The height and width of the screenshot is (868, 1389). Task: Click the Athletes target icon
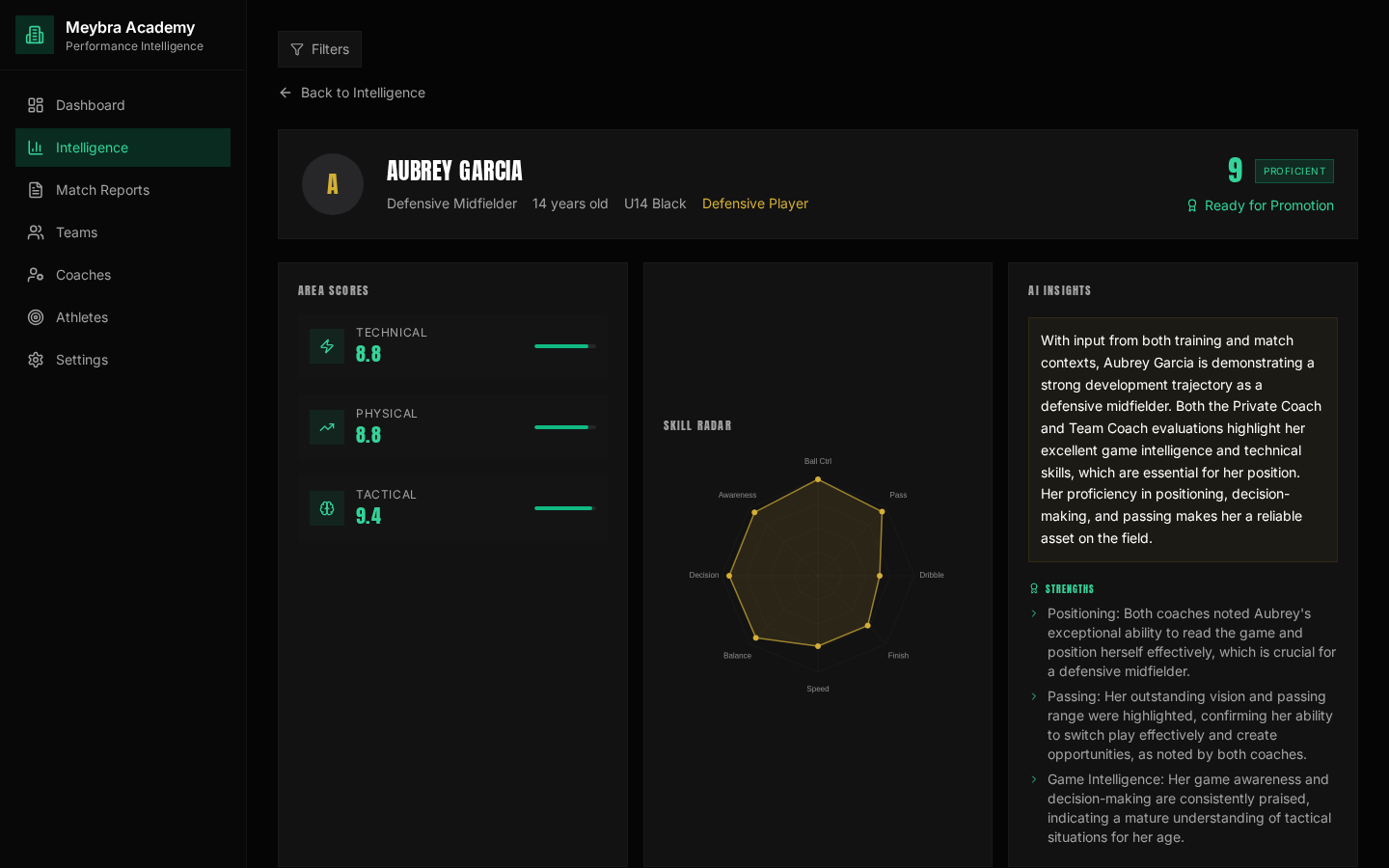36,317
